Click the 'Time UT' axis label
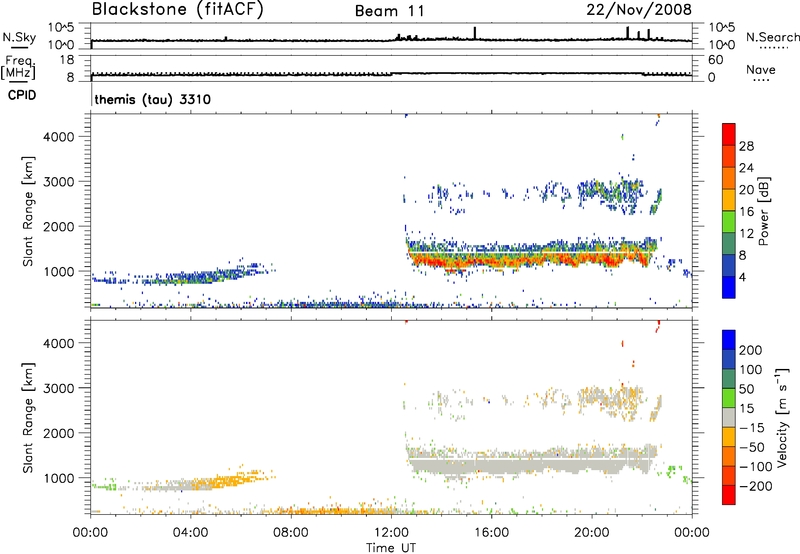800x554 pixels. [x=391, y=548]
